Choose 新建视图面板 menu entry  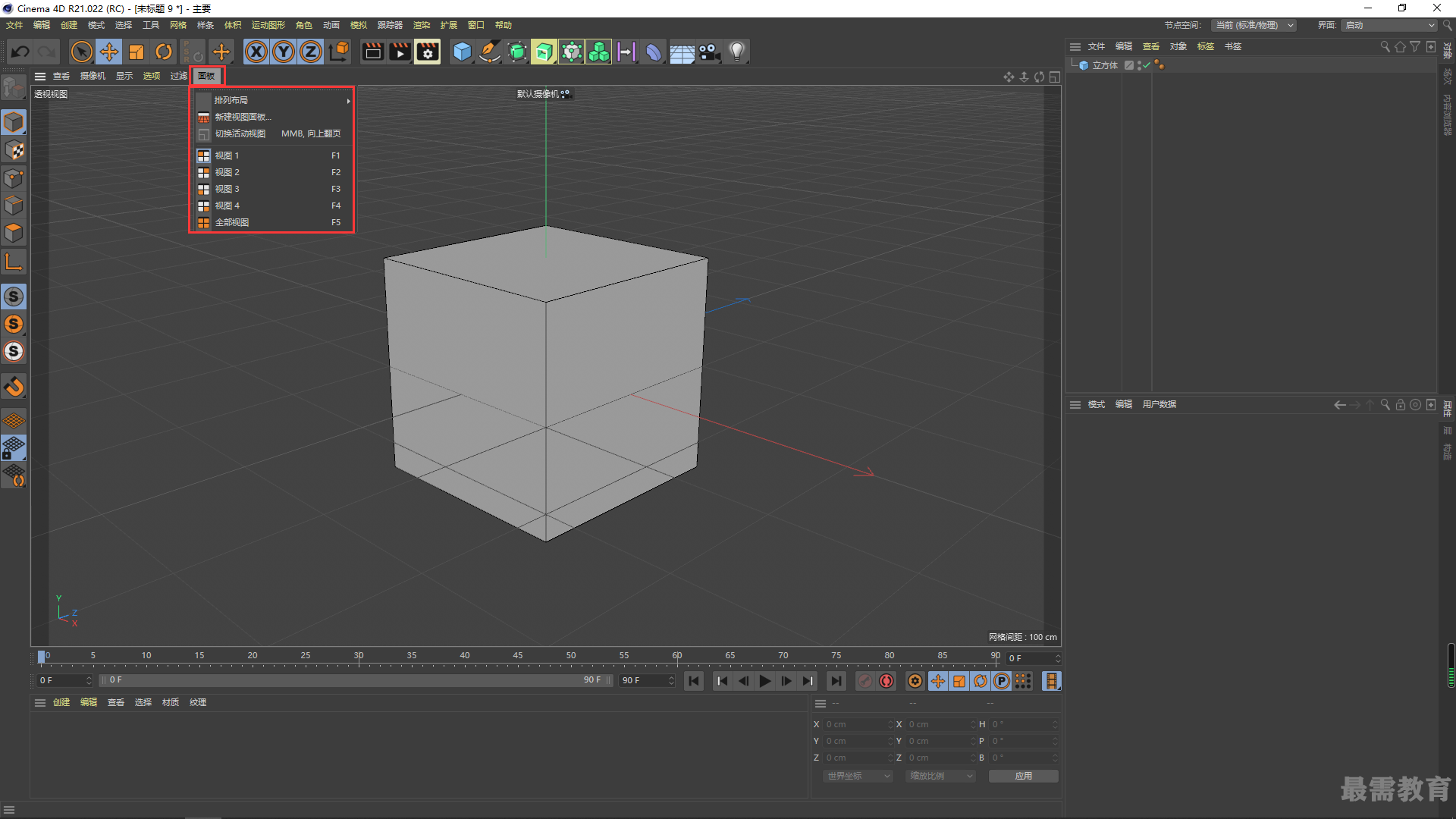click(x=271, y=117)
